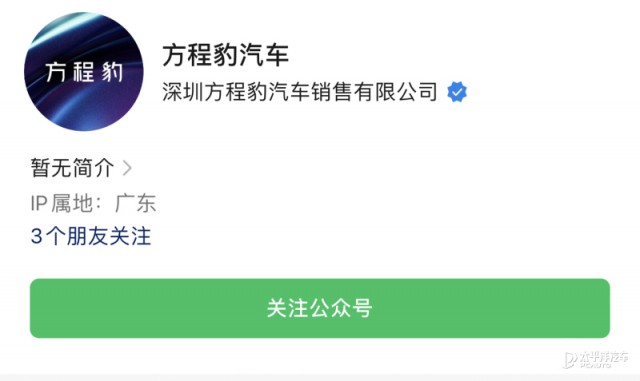640x381 pixels.
Task: Open the certified company info line
Action: pyautogui.click(x=314, y=91)
